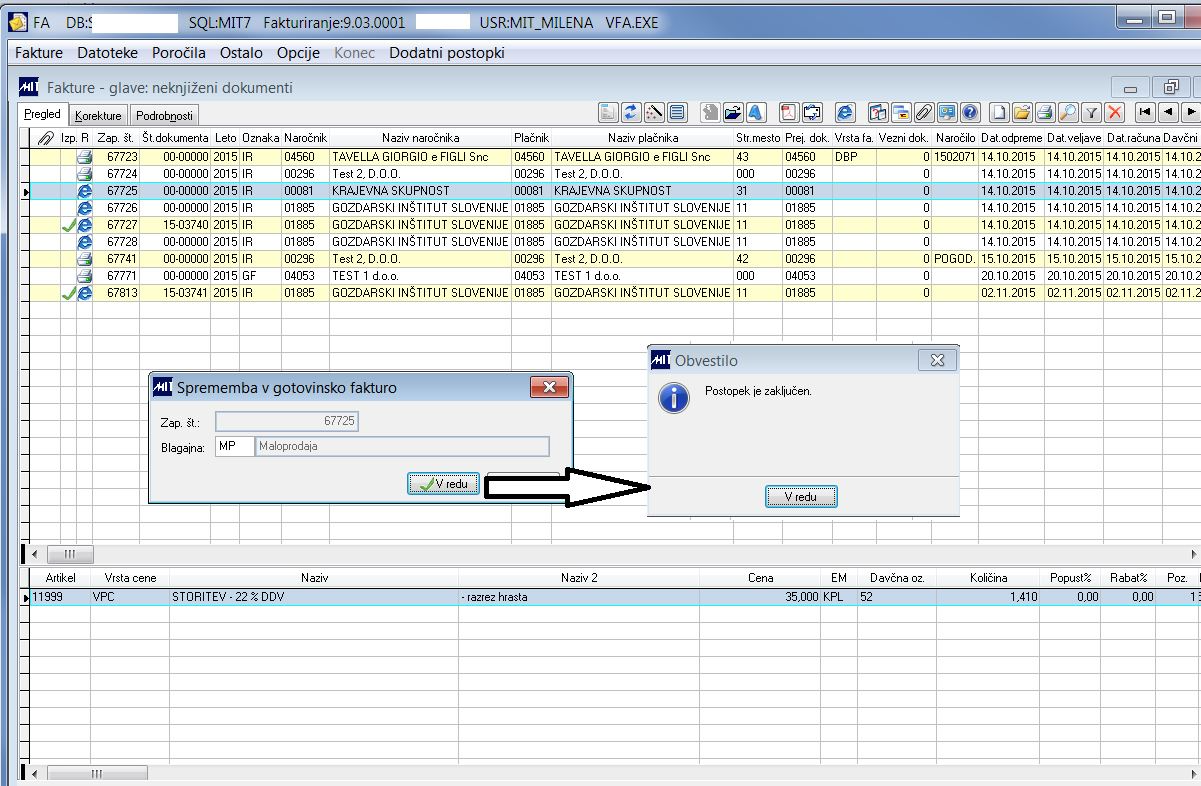Click the Blagajna field containing MP
This screenshot has height=786, width=1201.
pos(234,447)
